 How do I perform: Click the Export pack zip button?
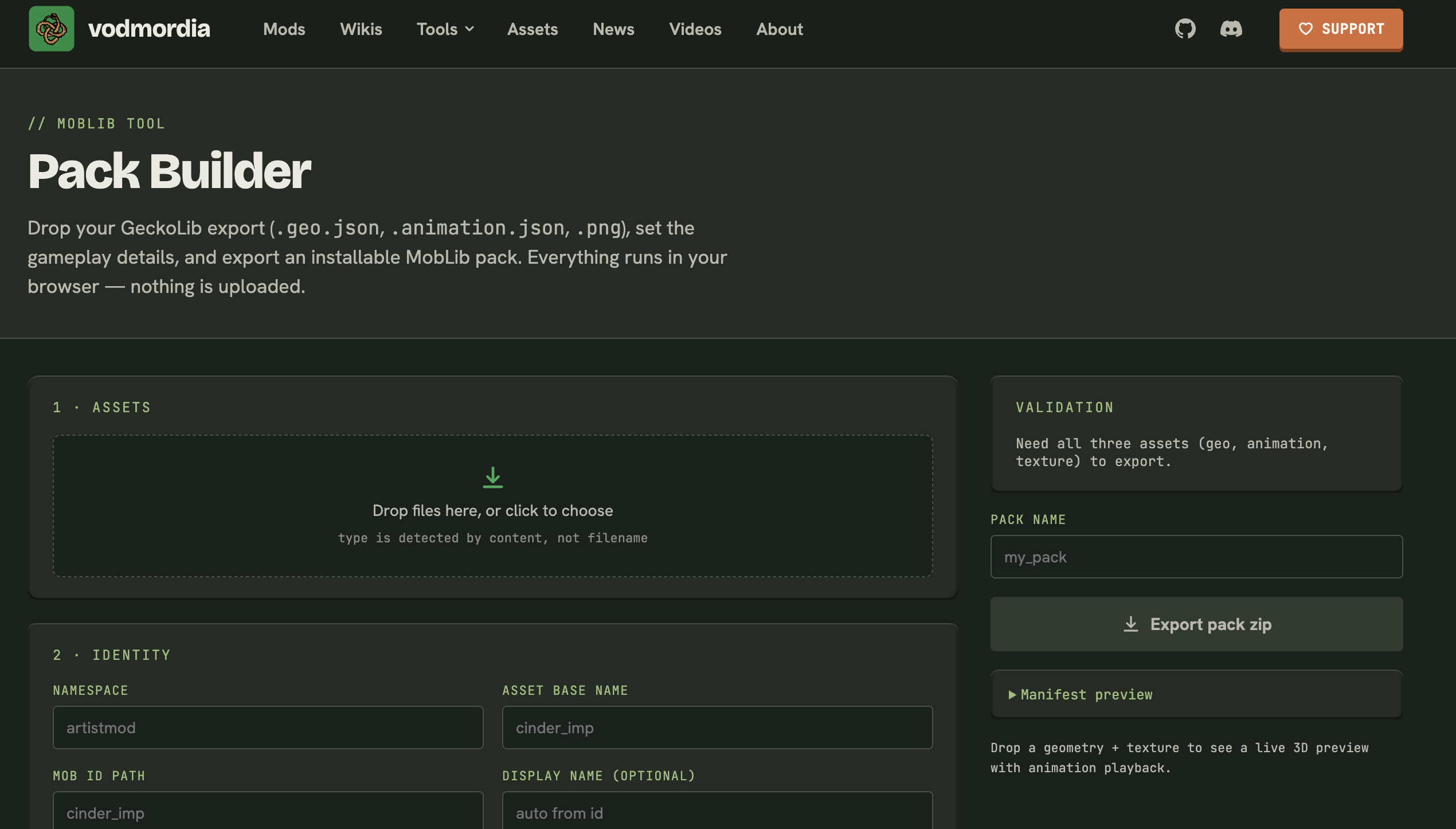[x=1196, y=624]
